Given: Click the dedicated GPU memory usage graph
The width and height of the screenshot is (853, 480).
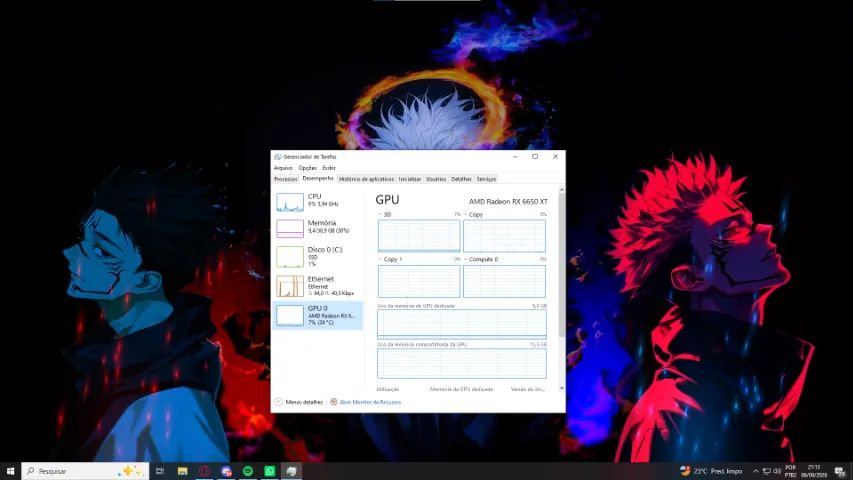Looking at the screenshot, I should click(462, 324).
